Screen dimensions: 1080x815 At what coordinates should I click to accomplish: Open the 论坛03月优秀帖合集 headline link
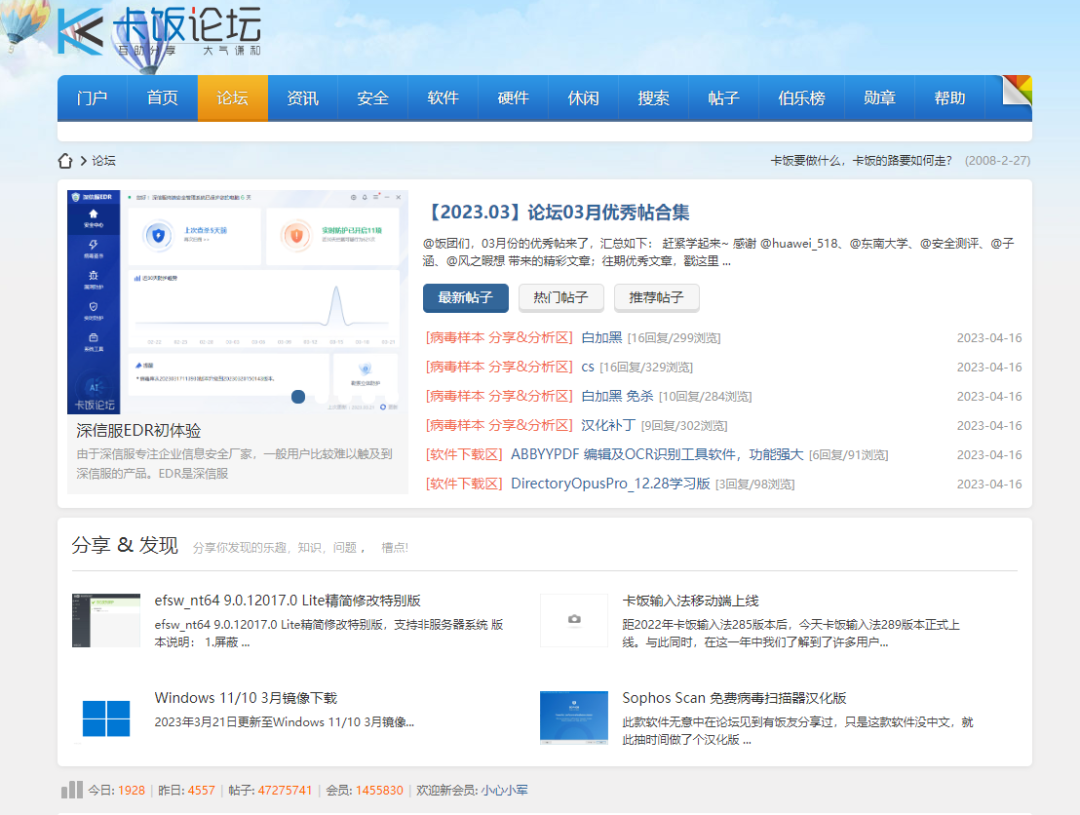(556, 213)
